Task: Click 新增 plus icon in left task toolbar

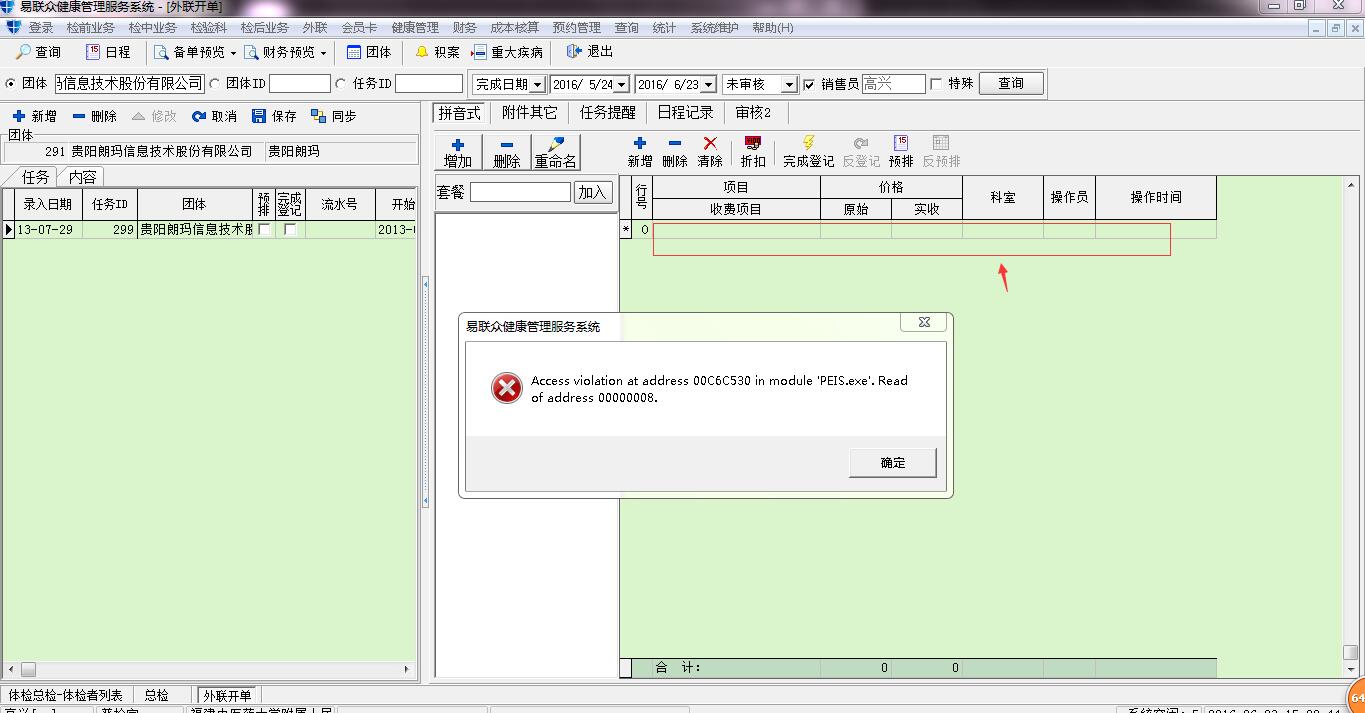Action: coord(18,116)
